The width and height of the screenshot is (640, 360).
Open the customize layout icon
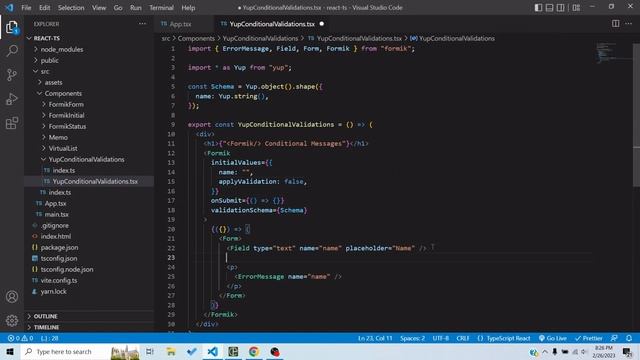tap(576, 7)
